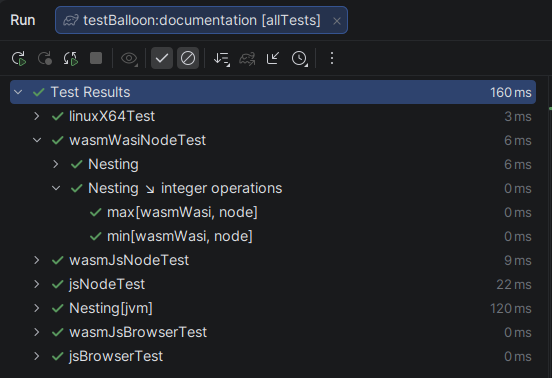Close the testBalloon:documentation run tab

pyautogui.click(x=337, y=21)
